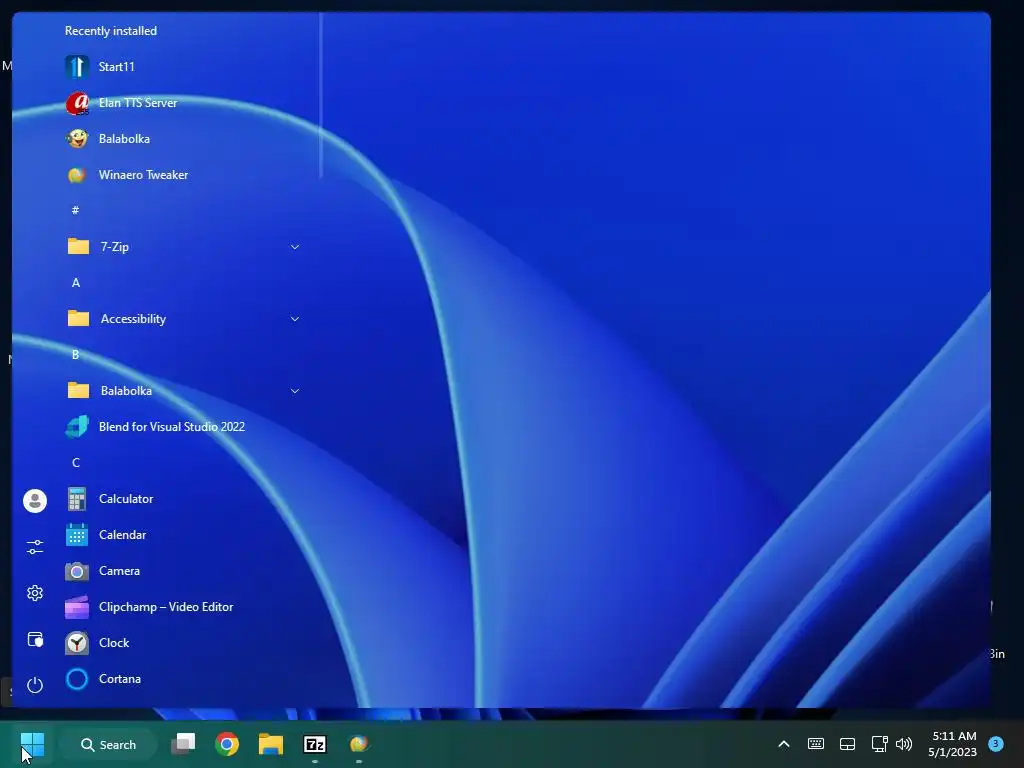Click the user account avatar icon

pyautogui.click(x=35, y=501)
